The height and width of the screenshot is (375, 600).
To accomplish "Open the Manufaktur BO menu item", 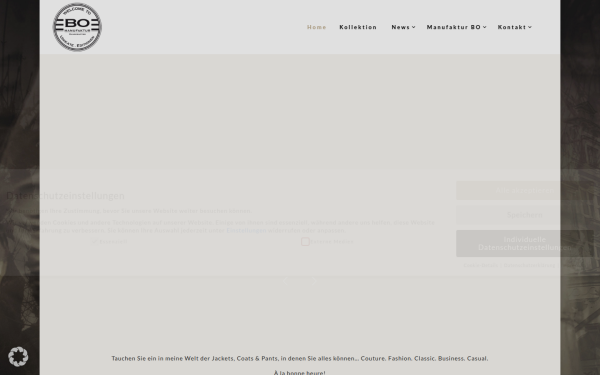I will [454, 27].
